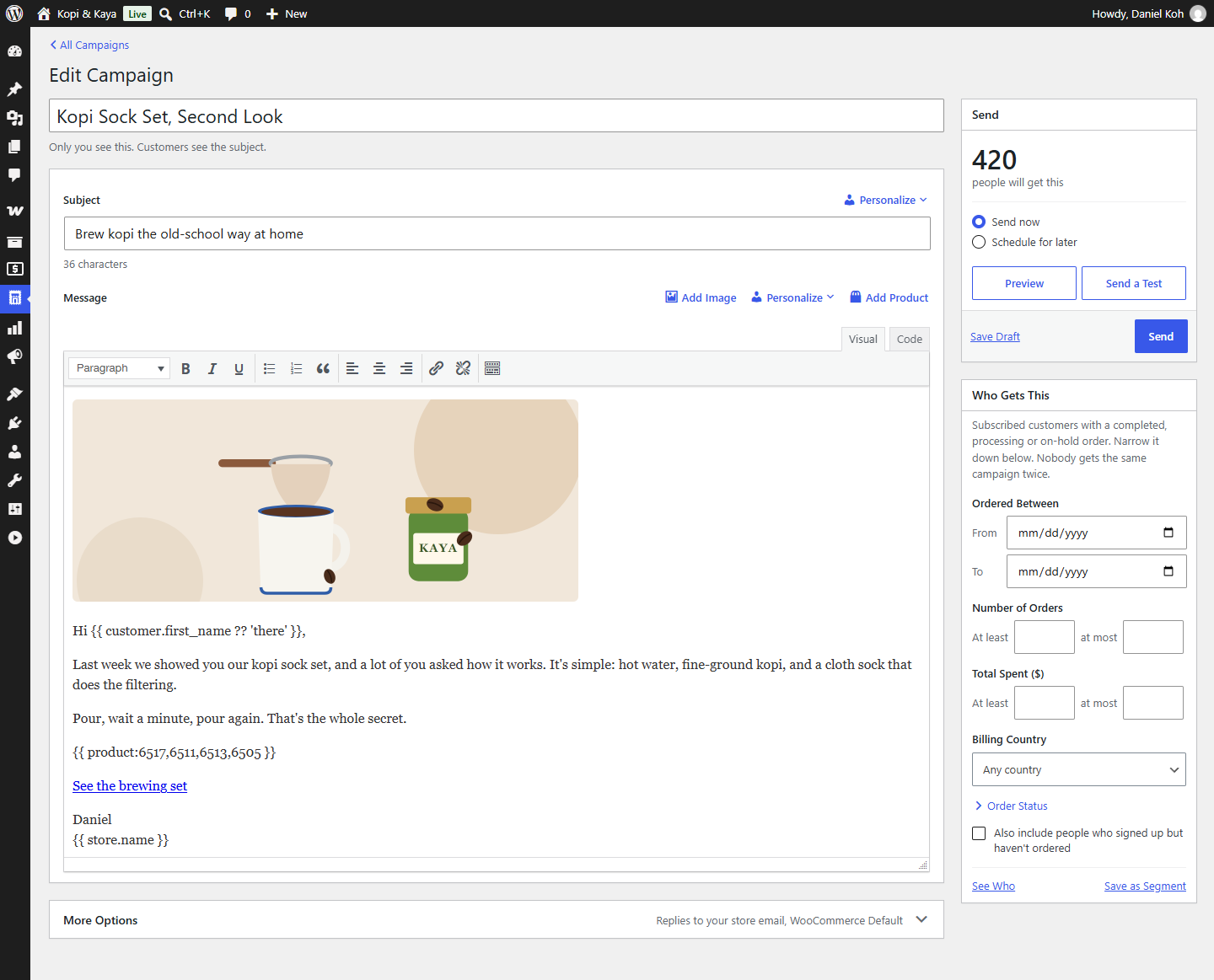
Task: Underline the selected message text
Action: tap(239, 368)
